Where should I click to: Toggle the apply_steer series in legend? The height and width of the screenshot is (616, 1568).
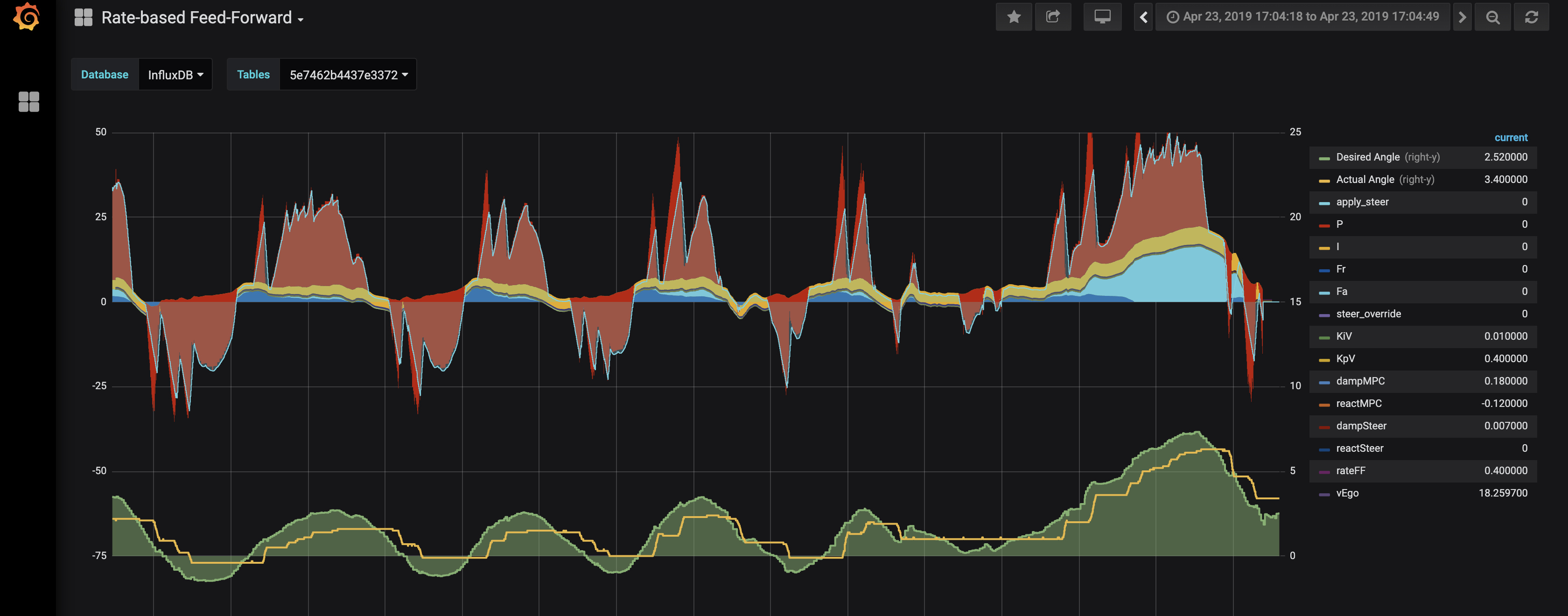(1362, 202)
